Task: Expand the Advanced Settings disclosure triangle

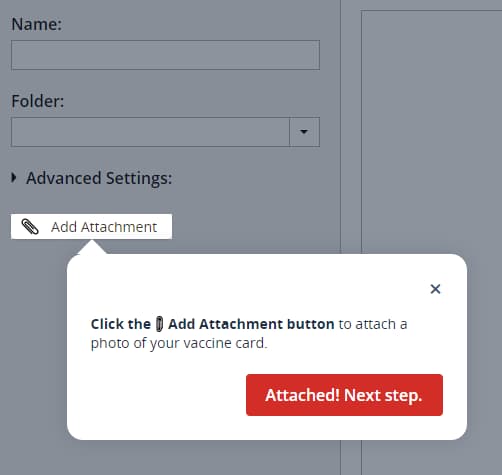Action: pyautogui.click(x=14, y=178)
